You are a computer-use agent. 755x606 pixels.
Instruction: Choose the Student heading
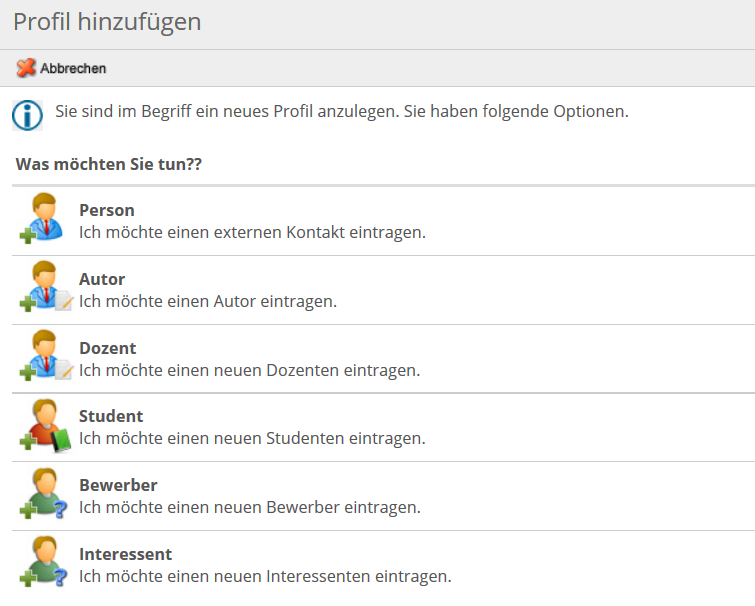[111, 416]
